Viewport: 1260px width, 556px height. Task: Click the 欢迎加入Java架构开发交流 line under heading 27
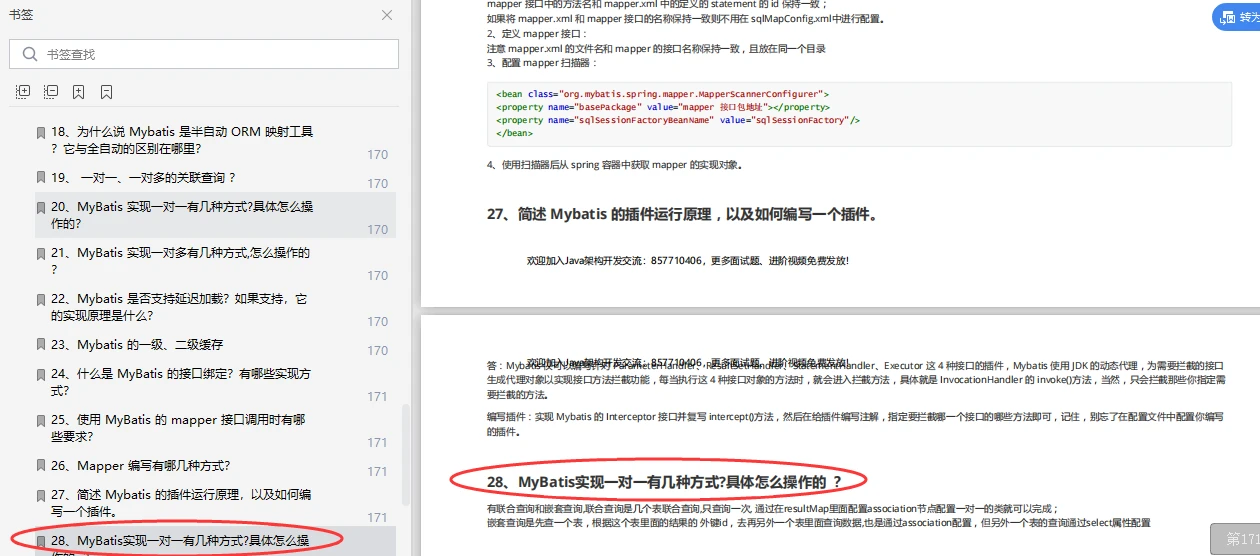(x=688, y=260)
